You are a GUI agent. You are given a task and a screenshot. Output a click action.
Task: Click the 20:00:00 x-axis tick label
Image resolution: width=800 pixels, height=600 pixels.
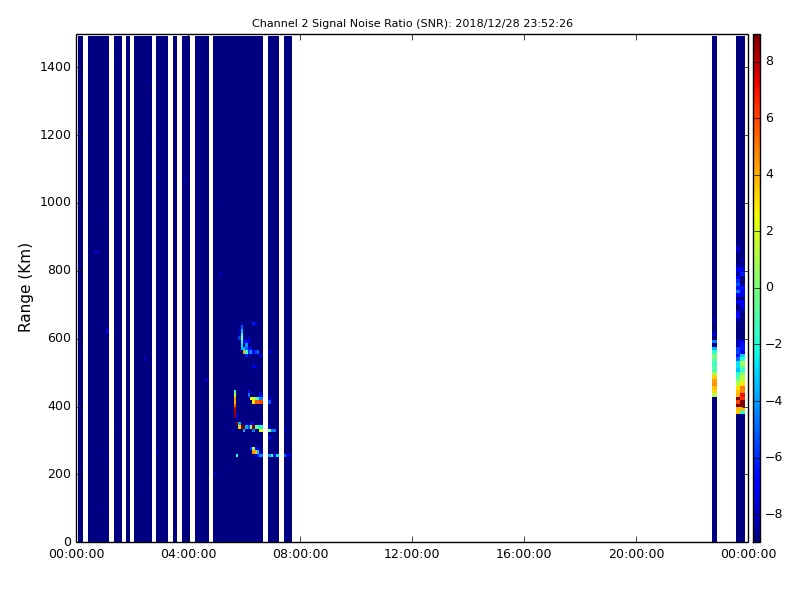click(637, 554)
